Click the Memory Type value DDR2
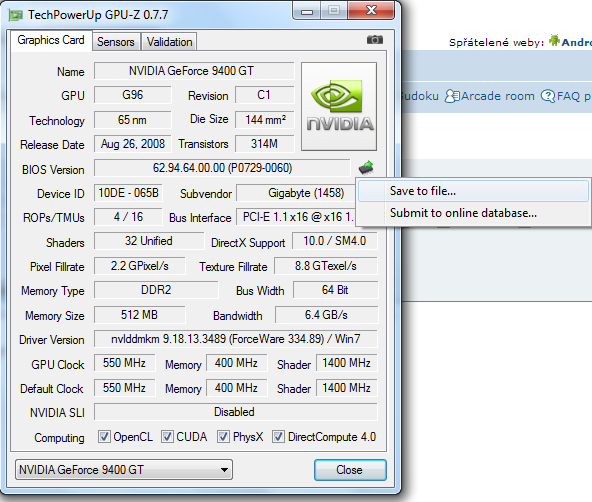Viewport: 592px width, 502px height. point(156,290)
